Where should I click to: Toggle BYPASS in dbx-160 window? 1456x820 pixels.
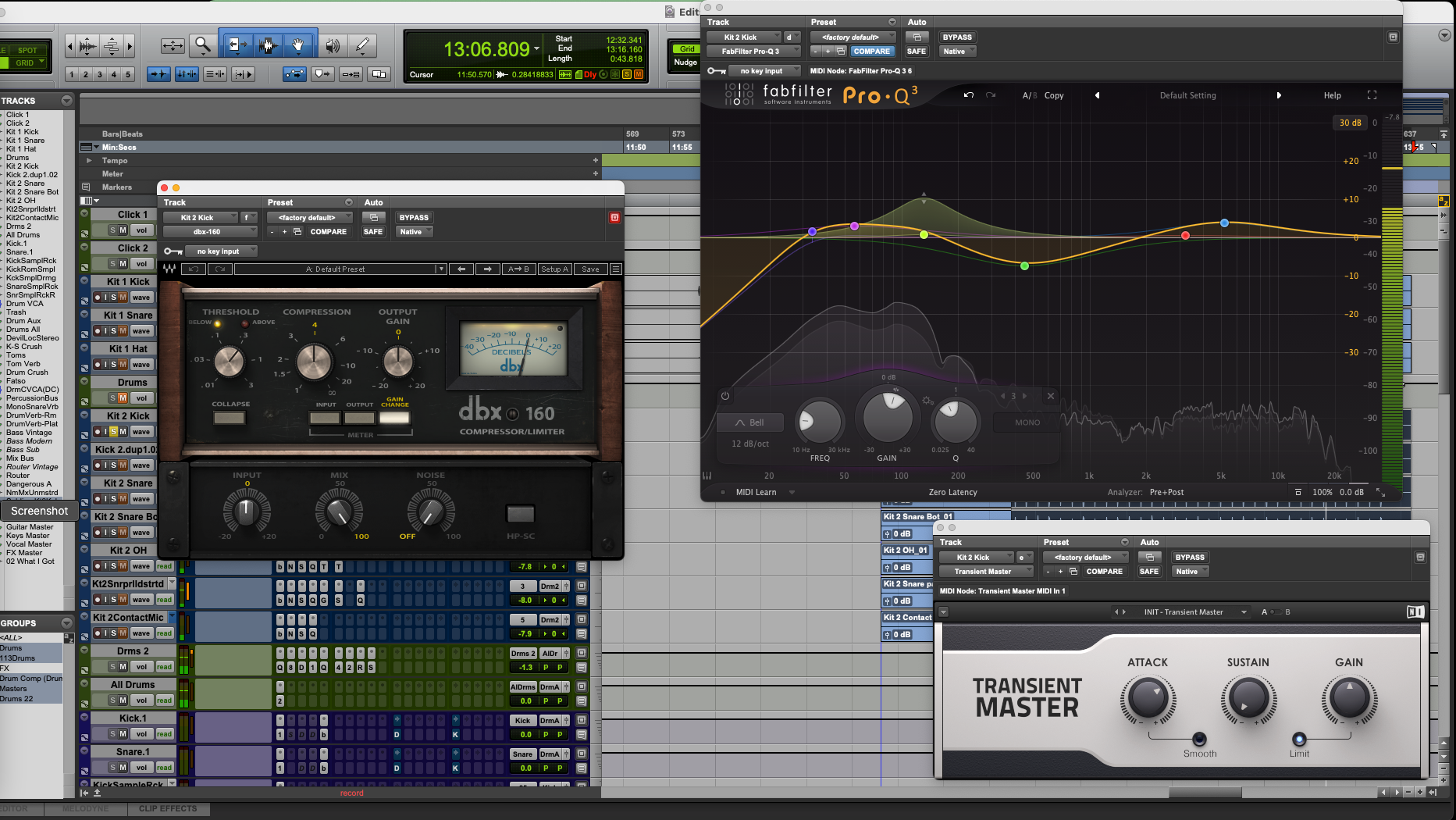coord(414,218)
